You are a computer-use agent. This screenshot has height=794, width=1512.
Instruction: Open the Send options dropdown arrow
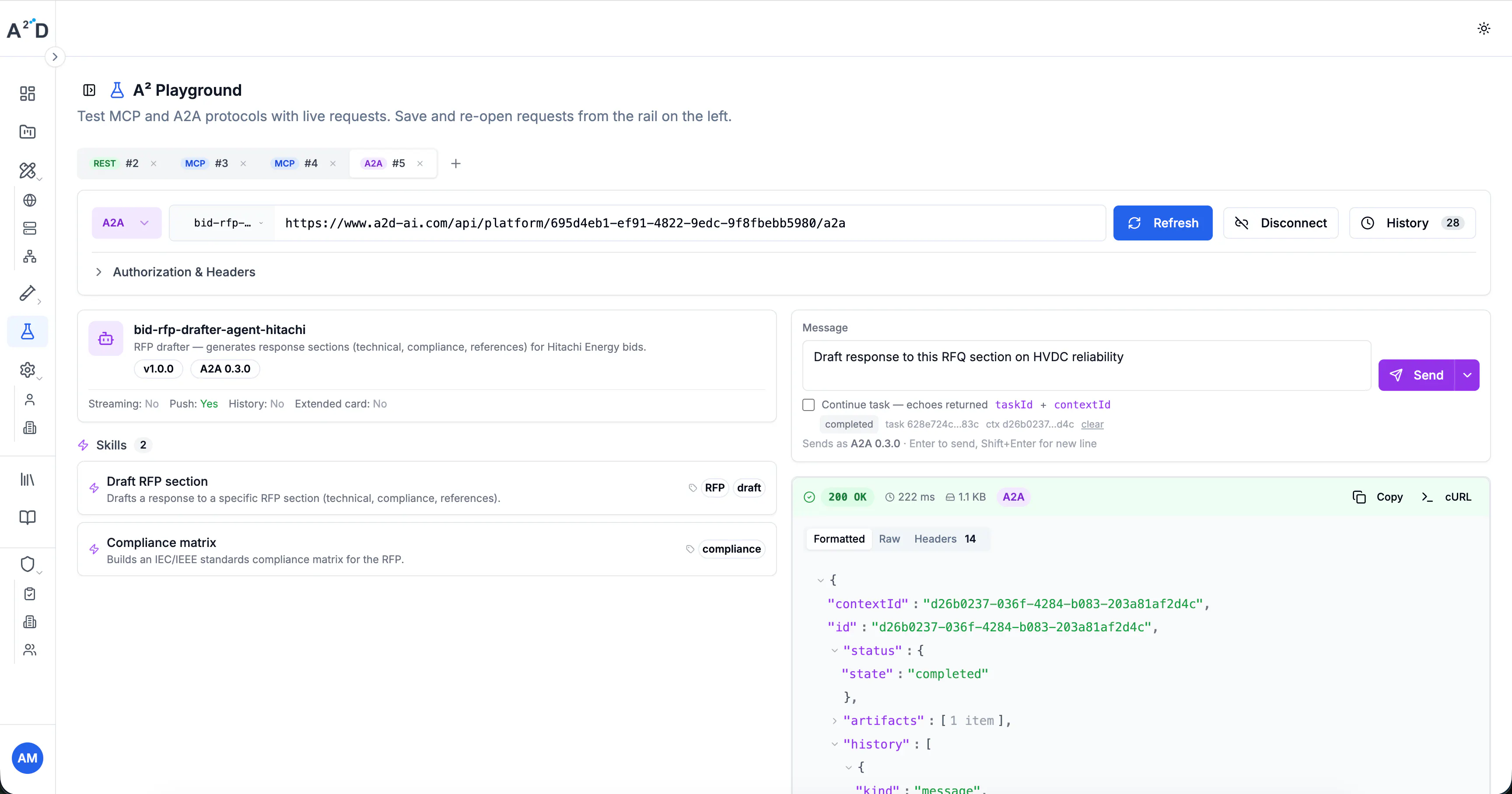(x=1467, y=375)
